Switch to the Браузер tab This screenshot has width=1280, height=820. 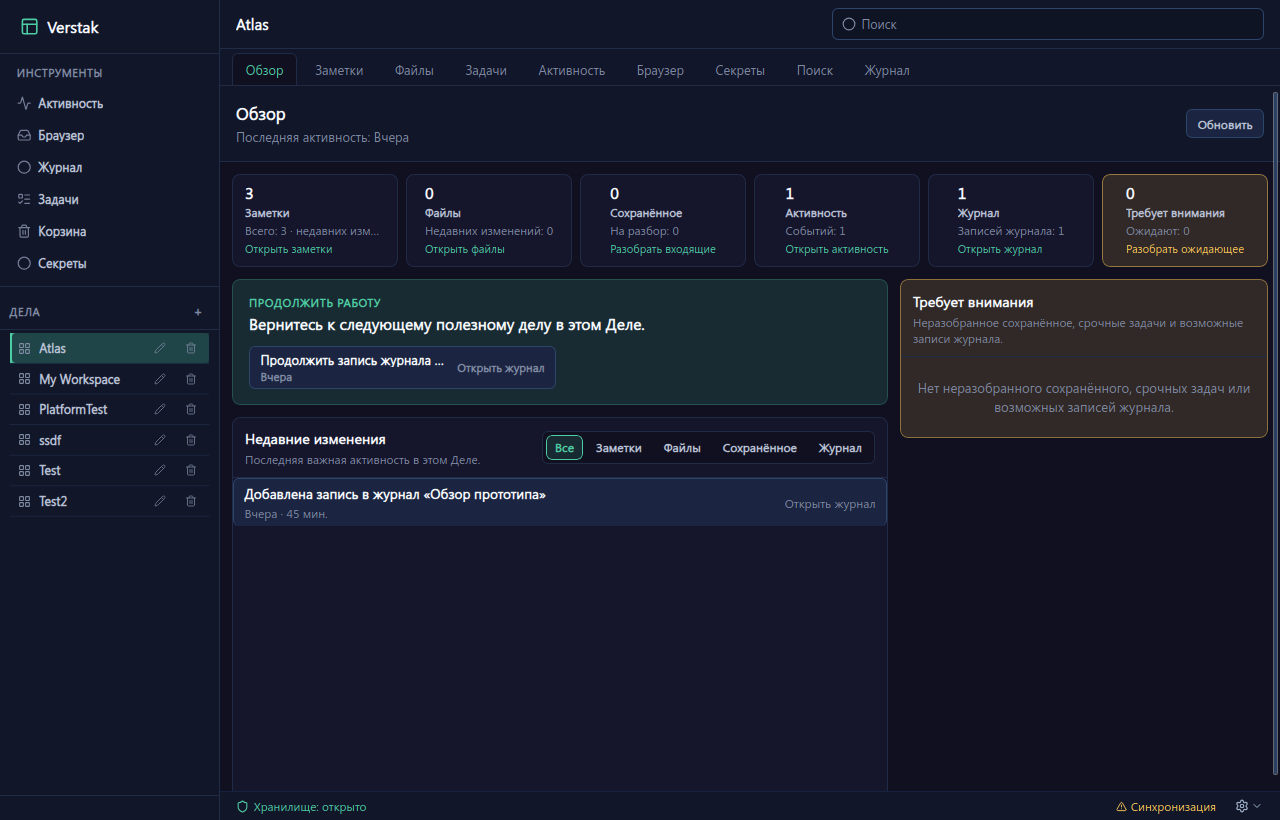(x=660, y=70)
